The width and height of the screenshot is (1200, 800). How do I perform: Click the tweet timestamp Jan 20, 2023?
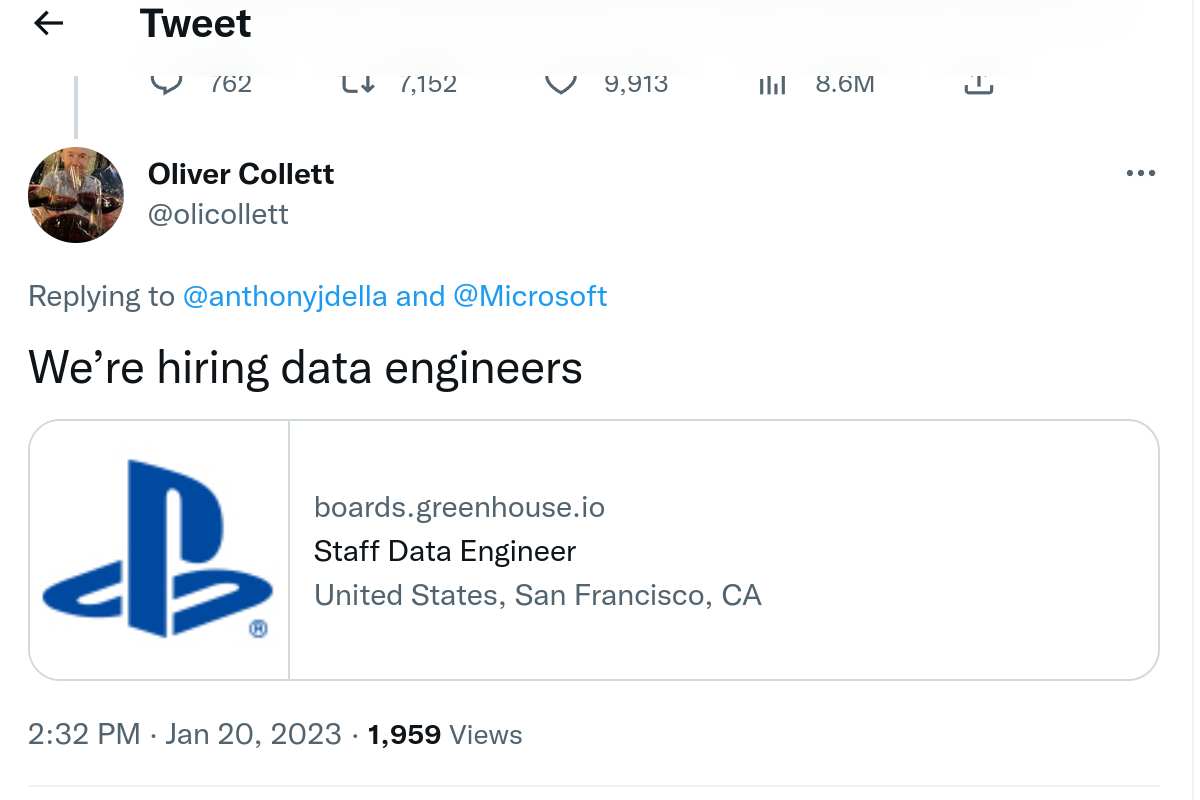(253, 734)
